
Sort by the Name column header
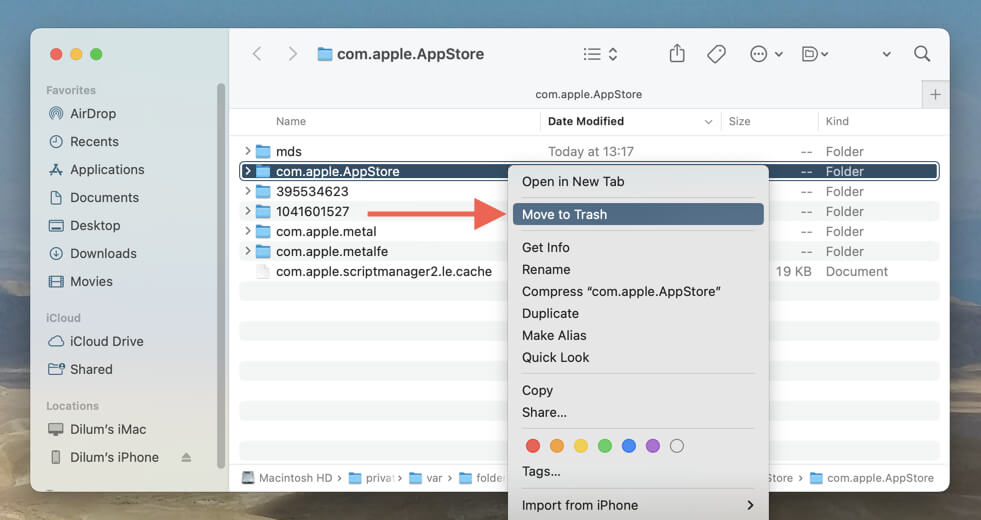[291, 121]
